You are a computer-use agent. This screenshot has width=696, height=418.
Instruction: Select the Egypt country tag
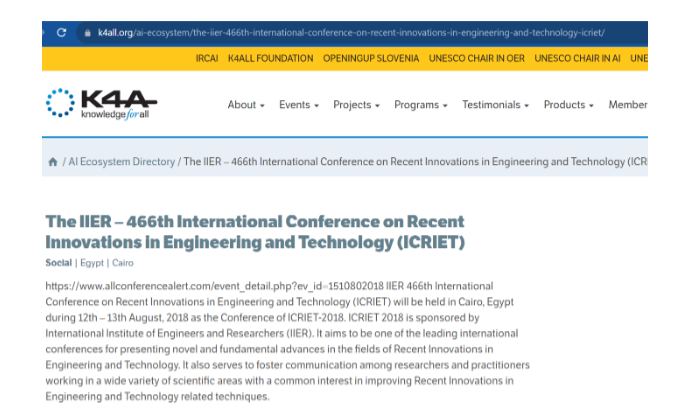pos(92,263)
